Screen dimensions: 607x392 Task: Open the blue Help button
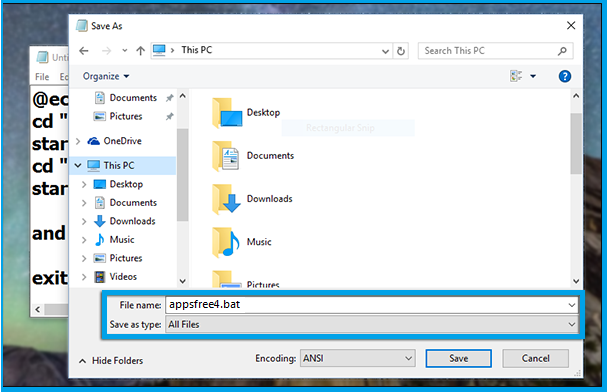[565, 76]
